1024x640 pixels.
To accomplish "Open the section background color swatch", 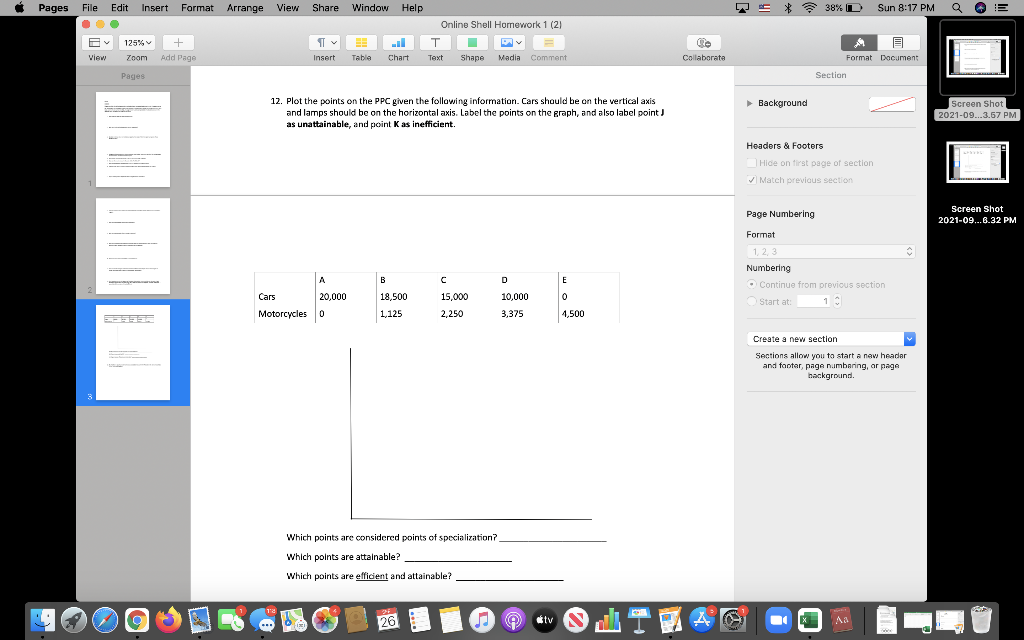I will click(891, 103).
